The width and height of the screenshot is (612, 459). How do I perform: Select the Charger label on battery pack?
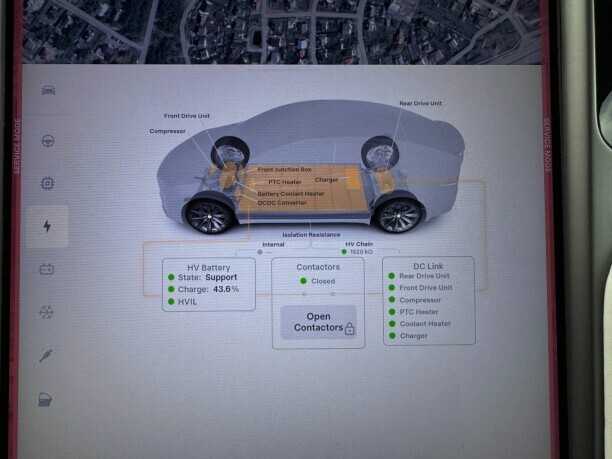pos(326,180)
